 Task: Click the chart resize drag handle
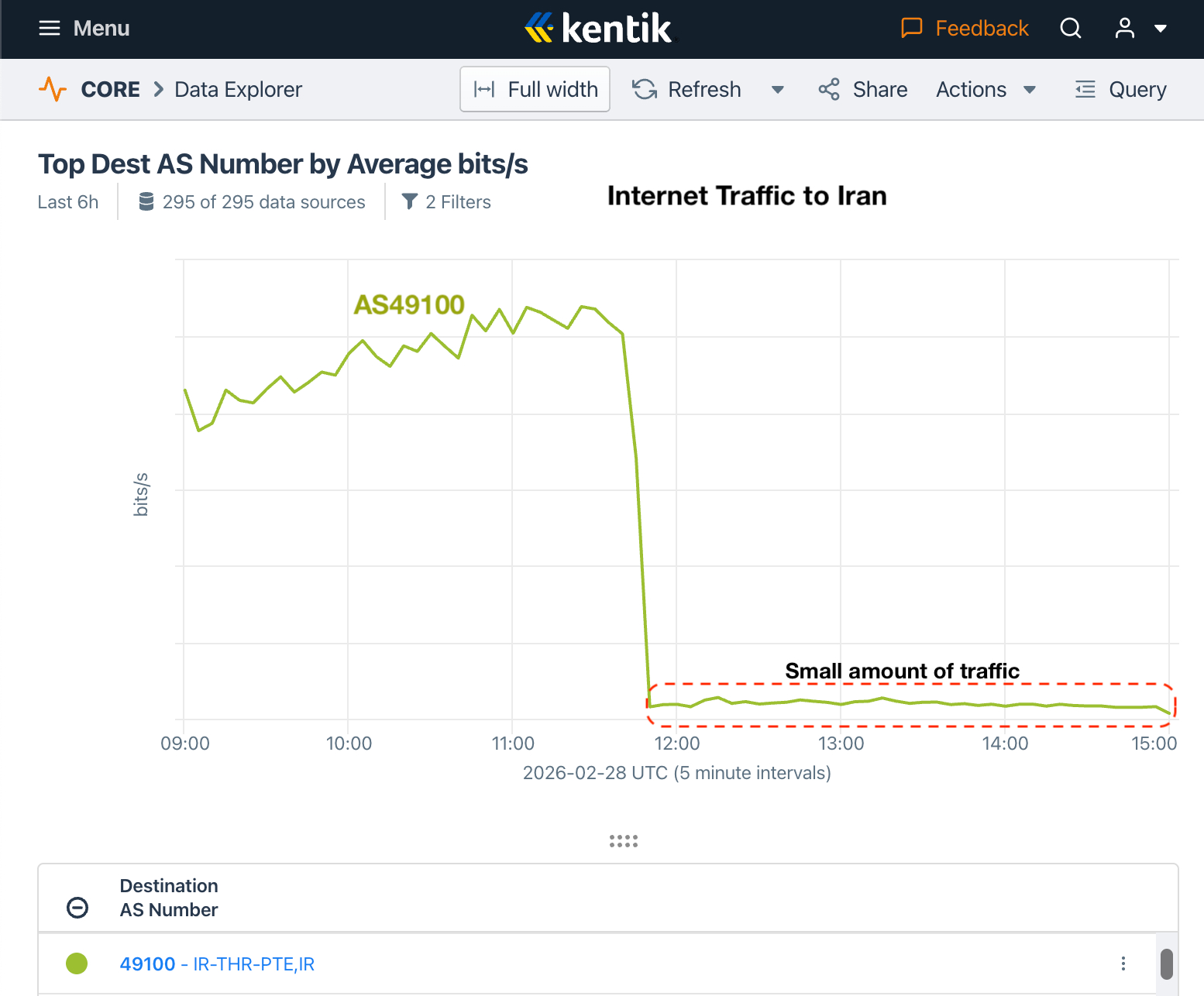coord(624,841)
